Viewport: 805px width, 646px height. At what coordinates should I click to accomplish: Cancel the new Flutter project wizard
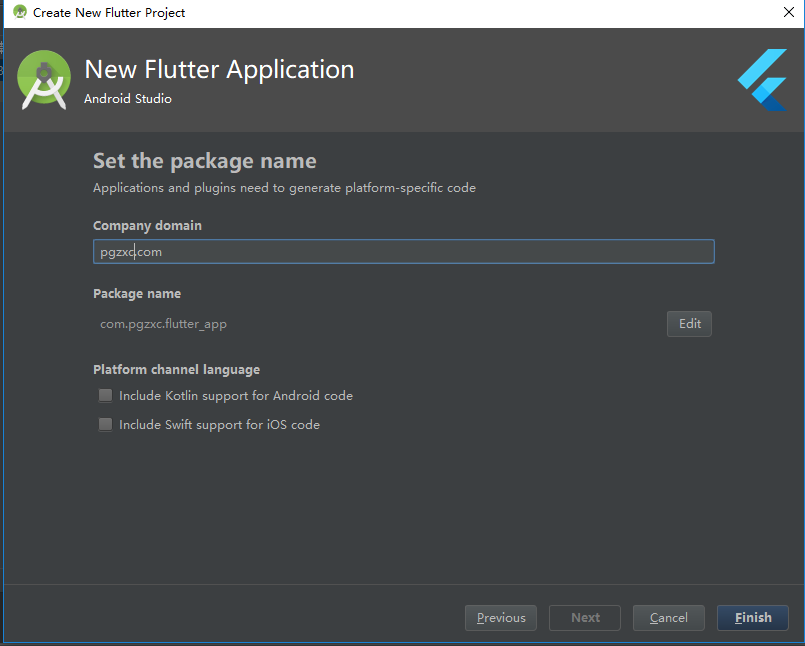coord(668,617)
